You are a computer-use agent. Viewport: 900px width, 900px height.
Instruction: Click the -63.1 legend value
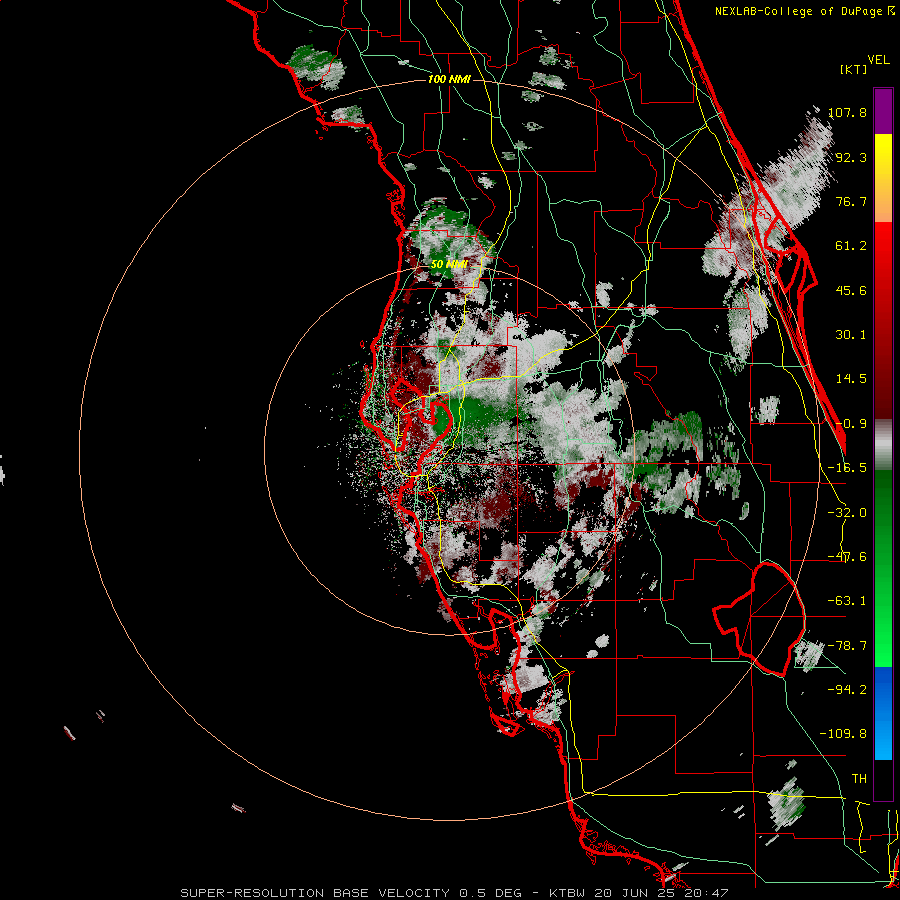tap(847, 601)
